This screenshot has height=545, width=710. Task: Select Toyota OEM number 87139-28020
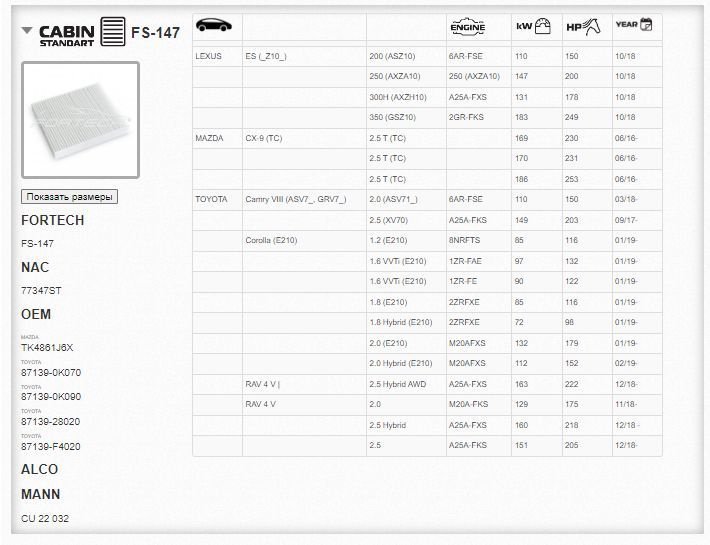click(x=50, y=421)
